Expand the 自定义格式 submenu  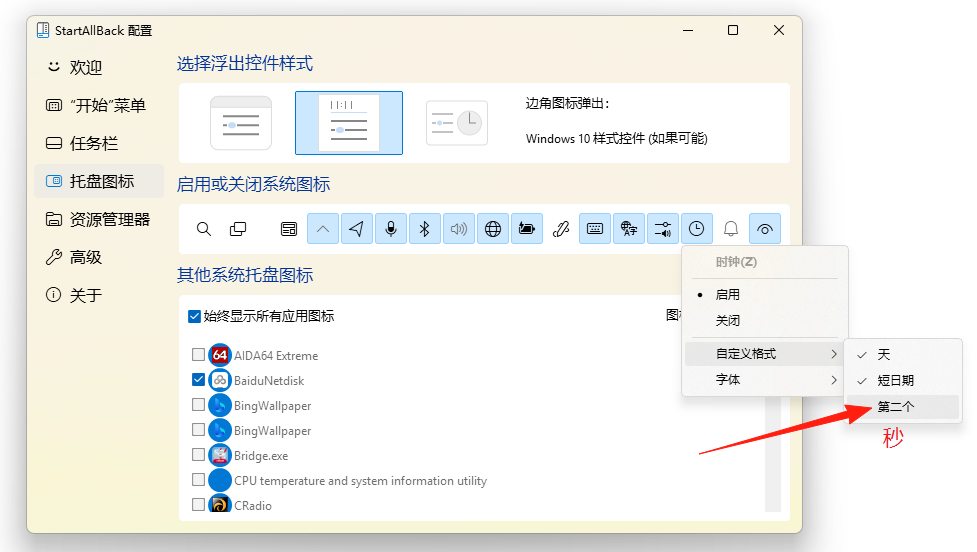coord(765,354)
